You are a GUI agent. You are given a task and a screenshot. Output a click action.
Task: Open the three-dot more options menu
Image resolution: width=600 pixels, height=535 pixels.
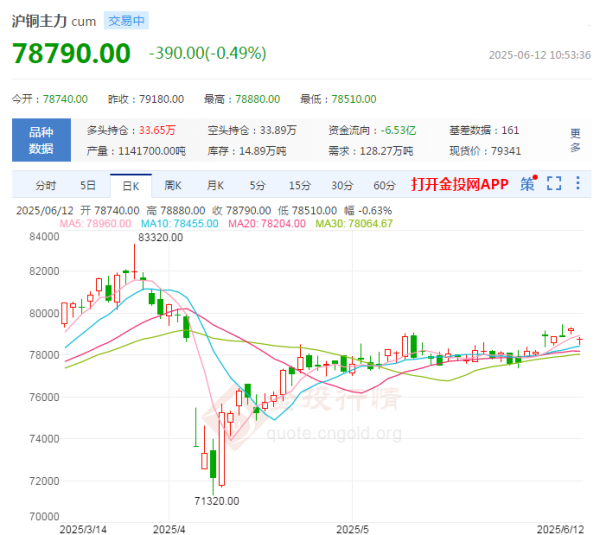[578, 184]
